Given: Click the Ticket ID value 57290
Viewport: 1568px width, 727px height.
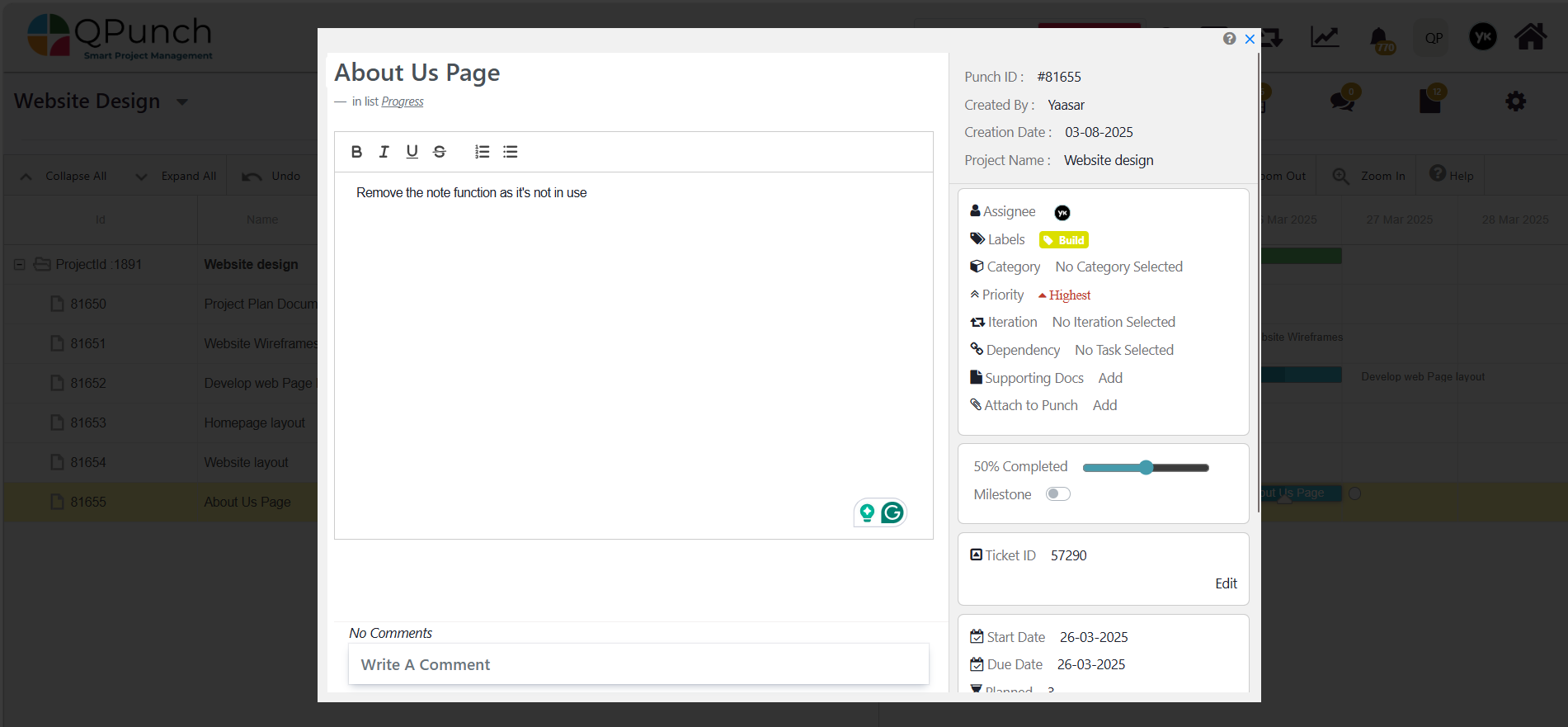Looking at the screenshot, I should (1069, 556).
